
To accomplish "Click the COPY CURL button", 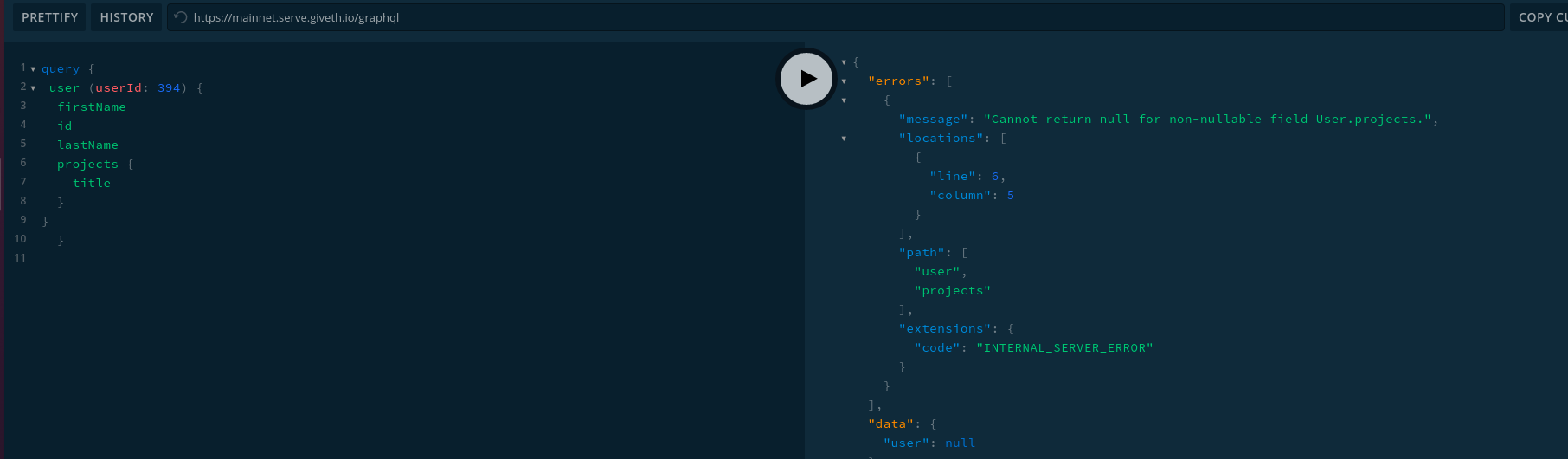I will pos(1541,17).
